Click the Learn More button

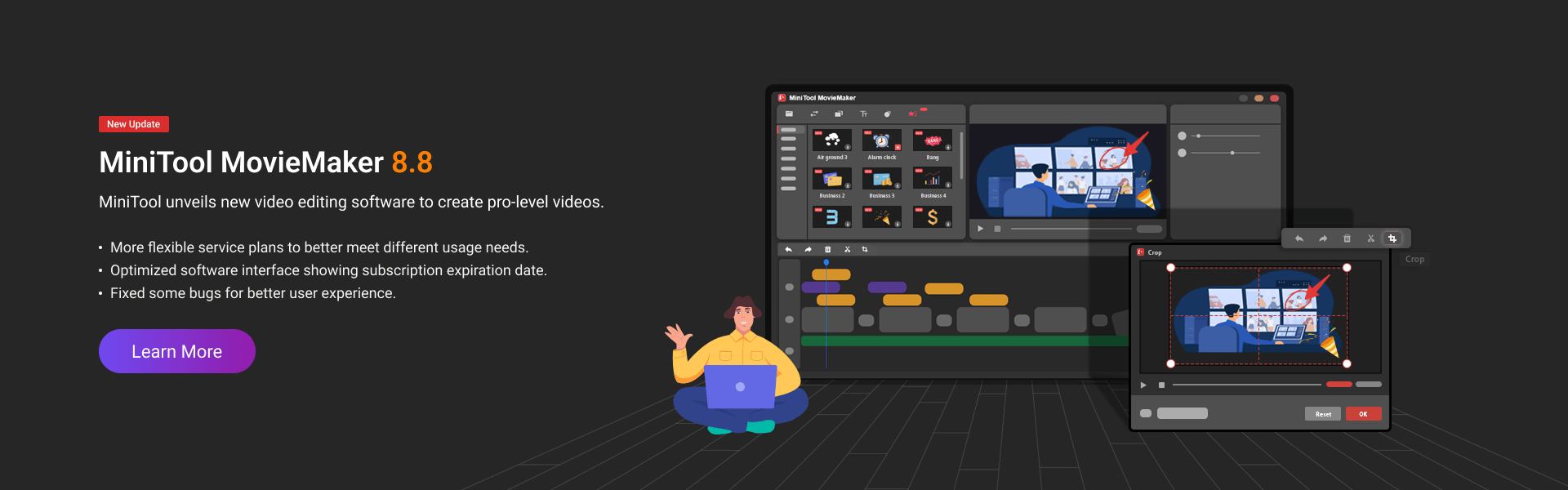coord(177,351)
